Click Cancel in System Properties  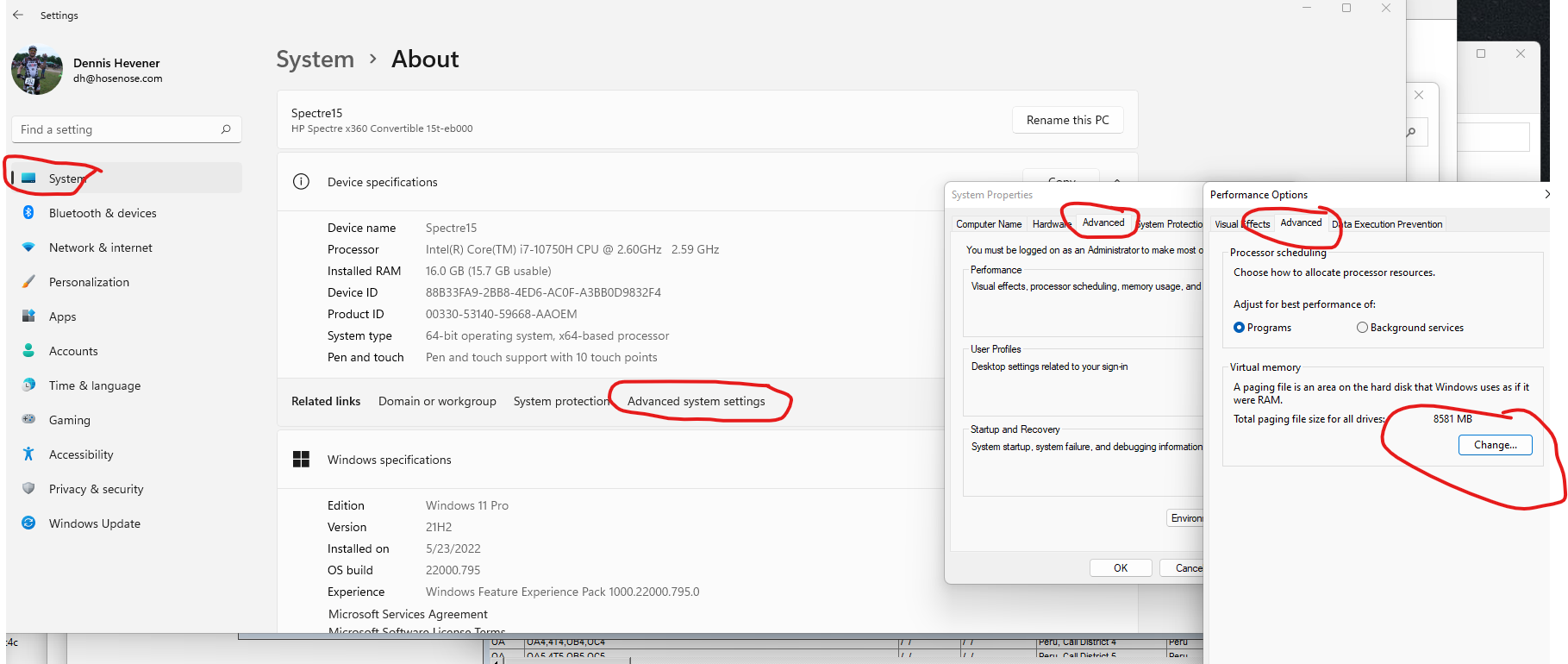tap(1183, 567)
